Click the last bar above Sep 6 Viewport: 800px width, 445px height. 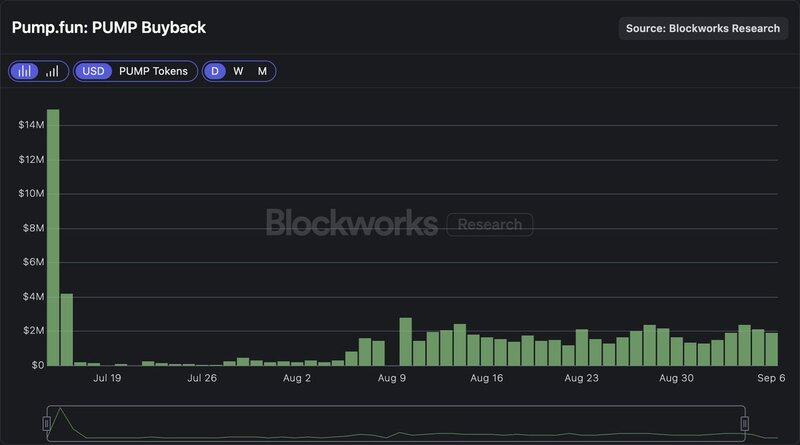[771, 349]
